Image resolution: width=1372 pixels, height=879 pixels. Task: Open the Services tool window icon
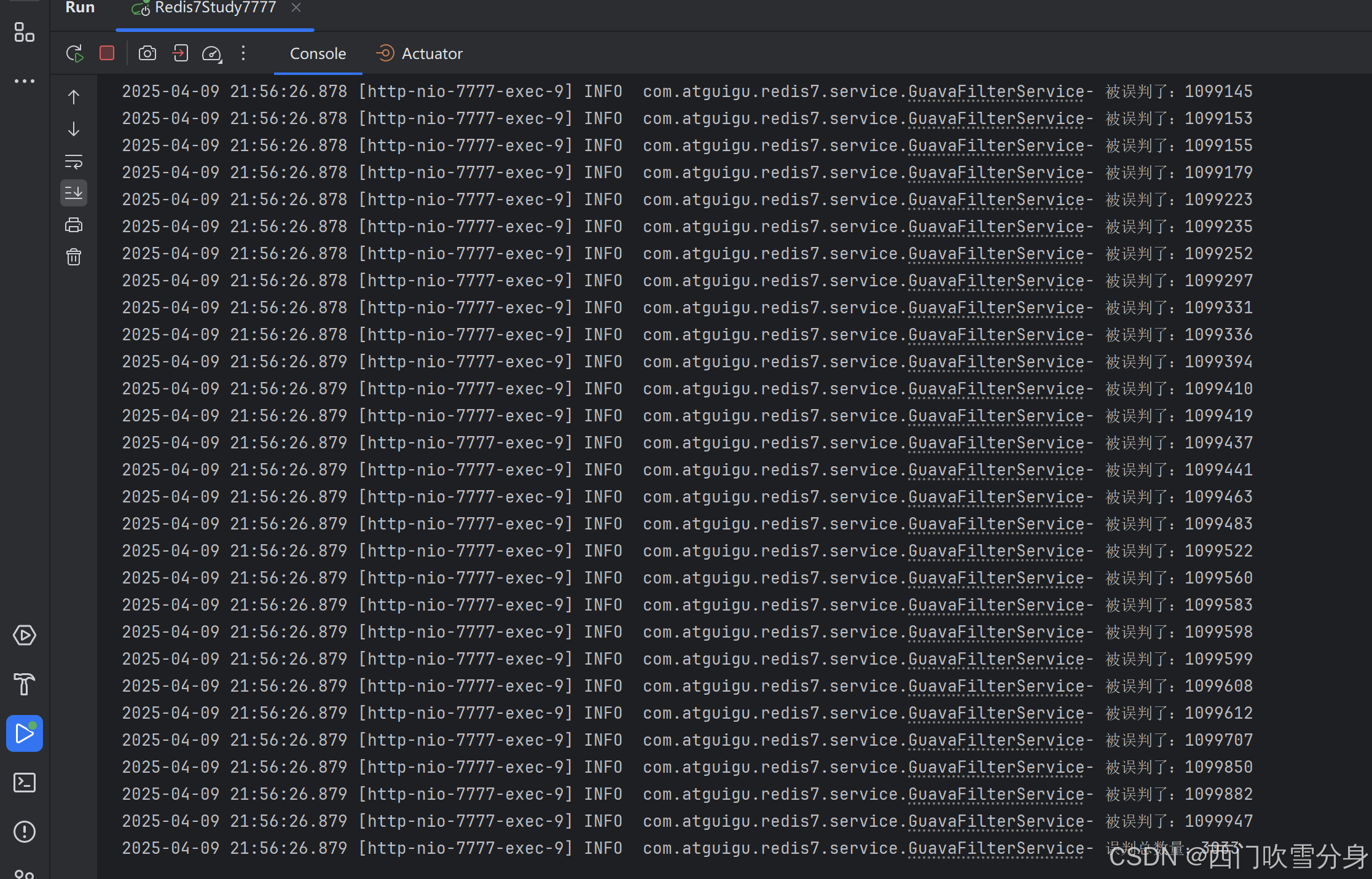[x=25, y=635]
